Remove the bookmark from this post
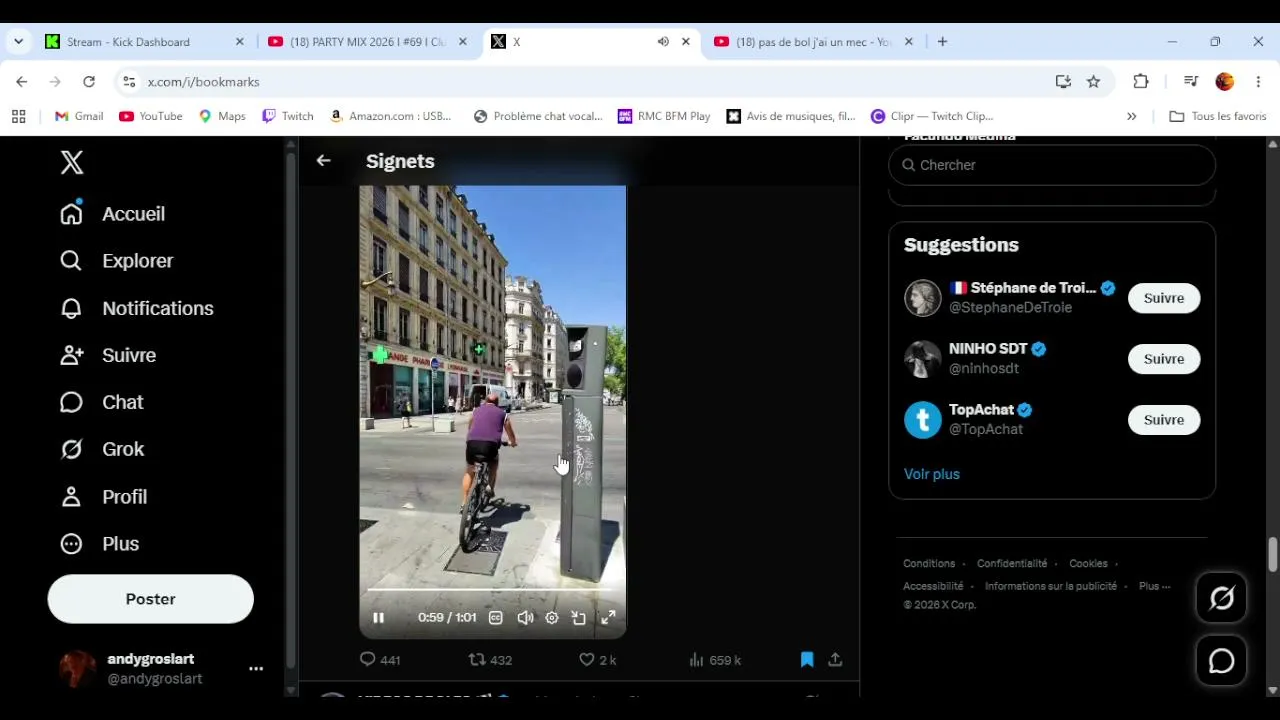 (x=807, y=660)
